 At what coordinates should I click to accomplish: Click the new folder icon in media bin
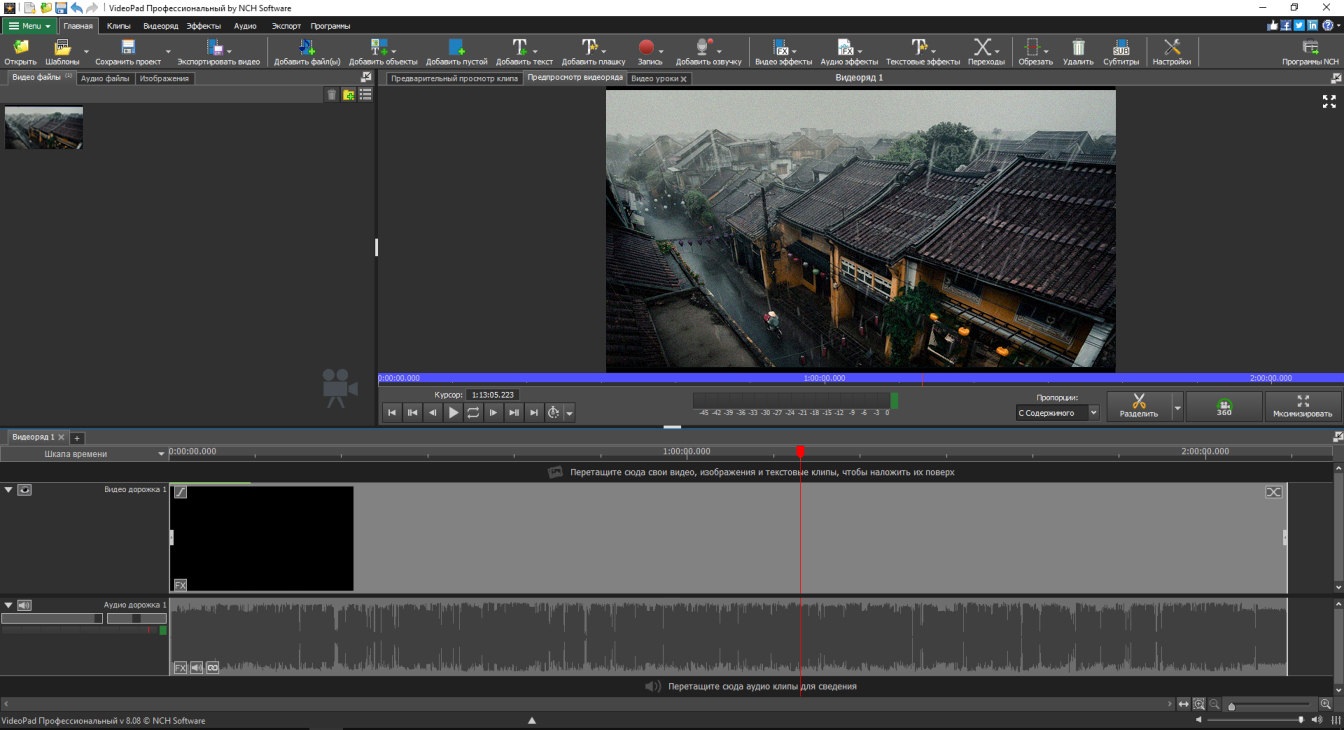pos(349,94)
